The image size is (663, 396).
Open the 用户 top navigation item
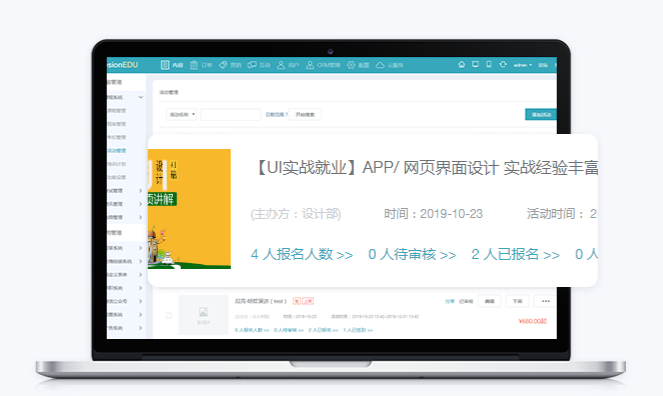click(288, 65)
